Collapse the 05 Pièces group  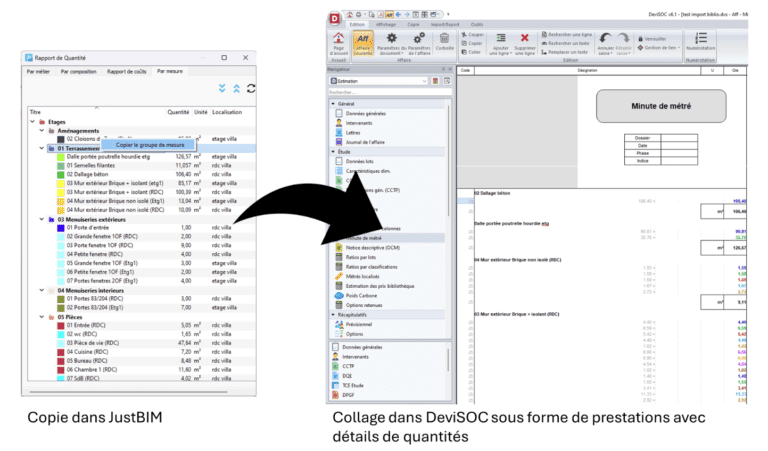pos(42,317)
